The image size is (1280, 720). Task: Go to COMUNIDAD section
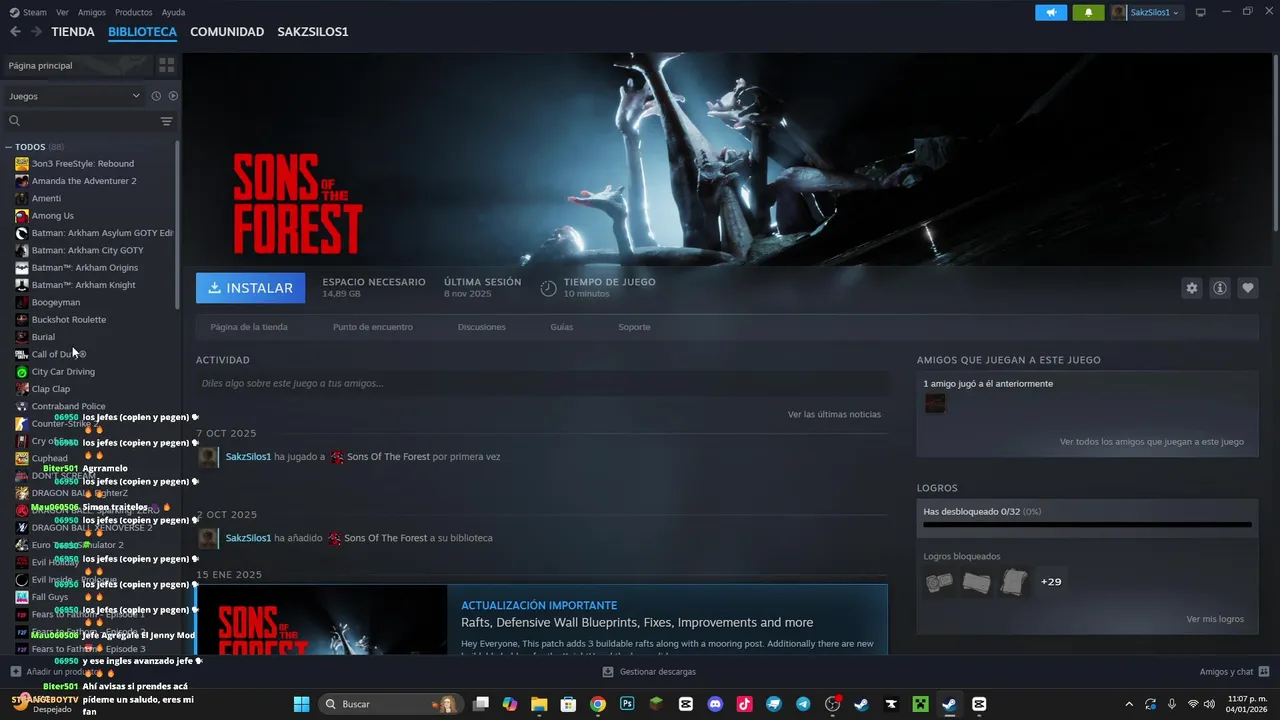227,32
